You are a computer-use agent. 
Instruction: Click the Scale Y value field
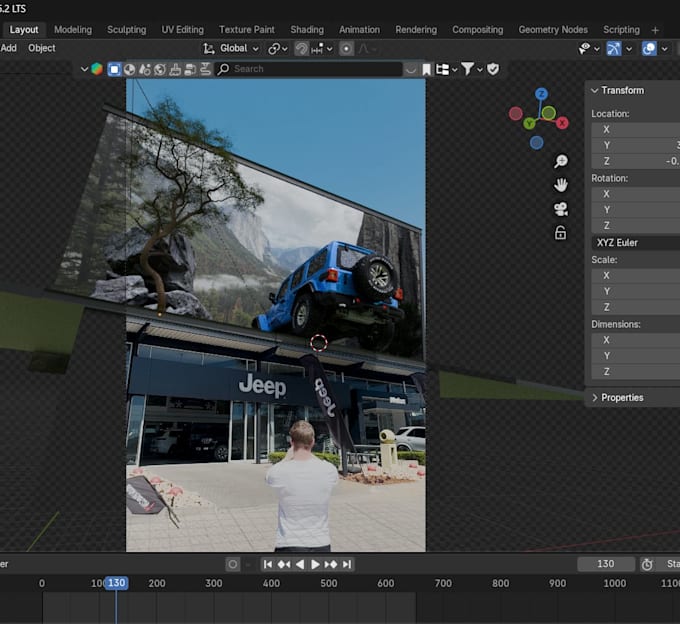(636, 291)
